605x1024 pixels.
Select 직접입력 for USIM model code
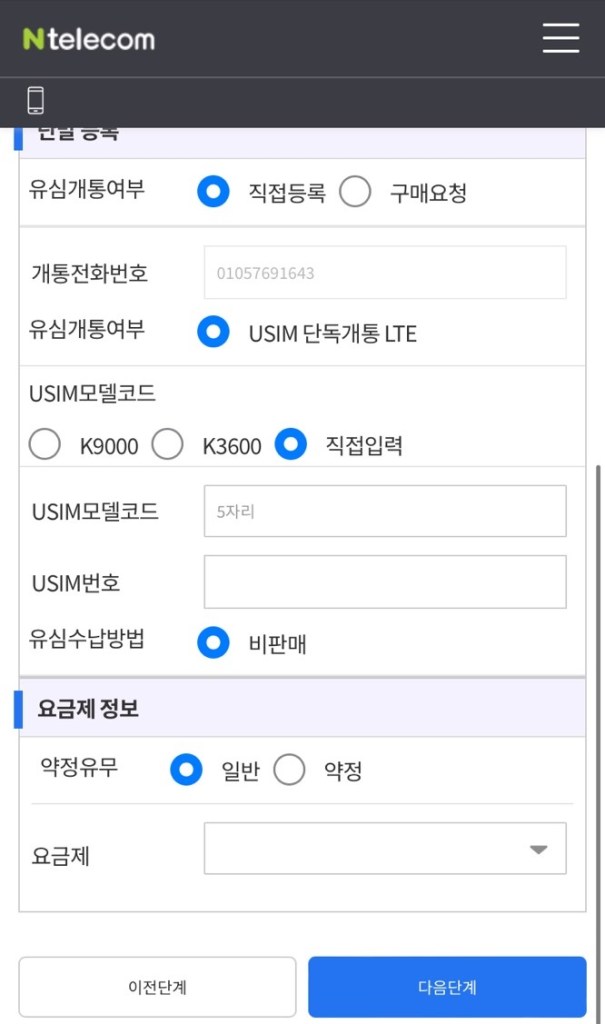tap(291, 444)
